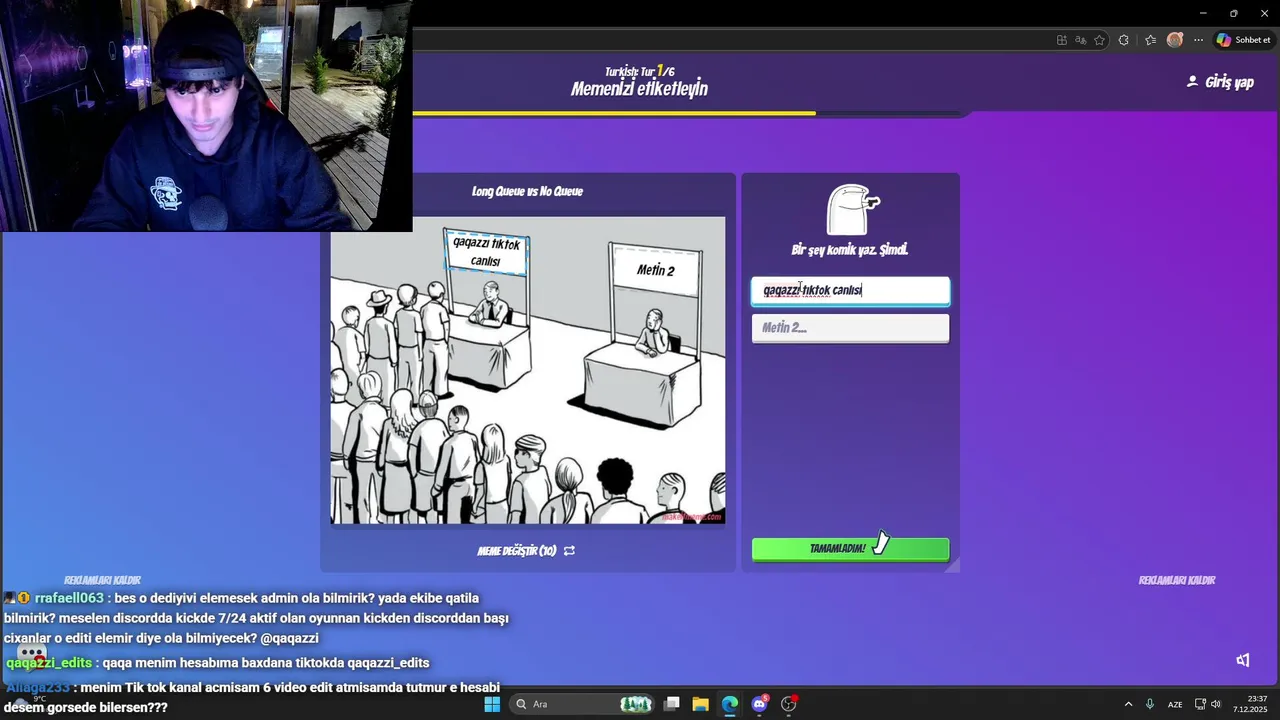Viewport: 1280px width, 720px height.
Task: Click the Long Queue meme image
Action: (x=528, y=370)
